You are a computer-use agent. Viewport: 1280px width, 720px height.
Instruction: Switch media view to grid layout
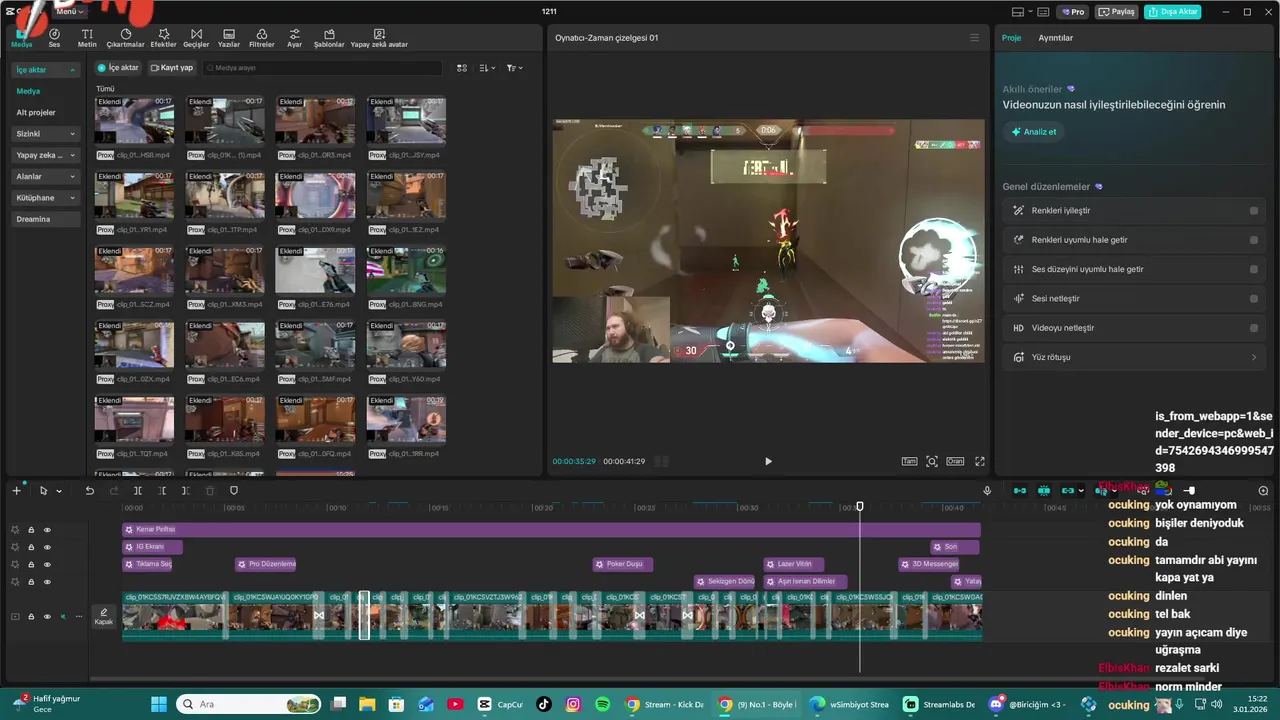point(462,68)
